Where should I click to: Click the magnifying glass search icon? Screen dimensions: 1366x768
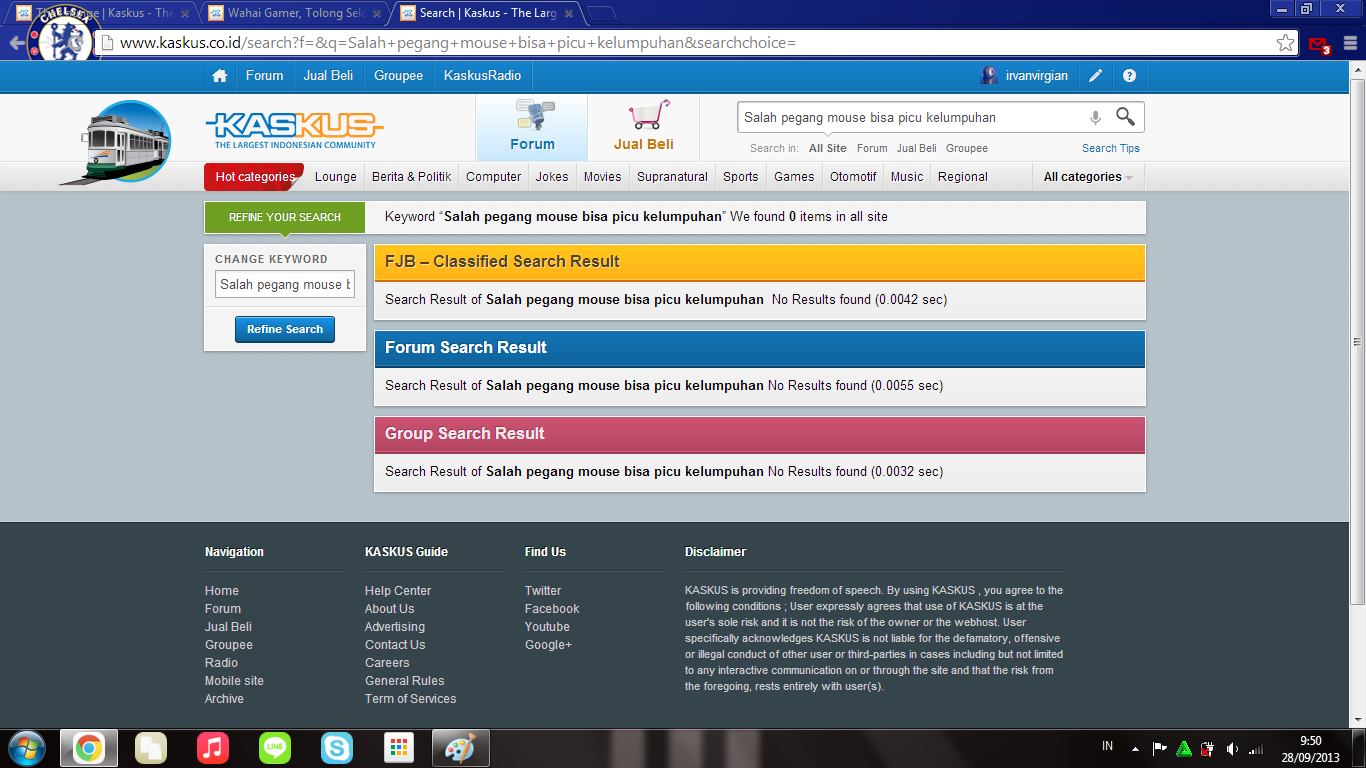tap(1125, 117)
